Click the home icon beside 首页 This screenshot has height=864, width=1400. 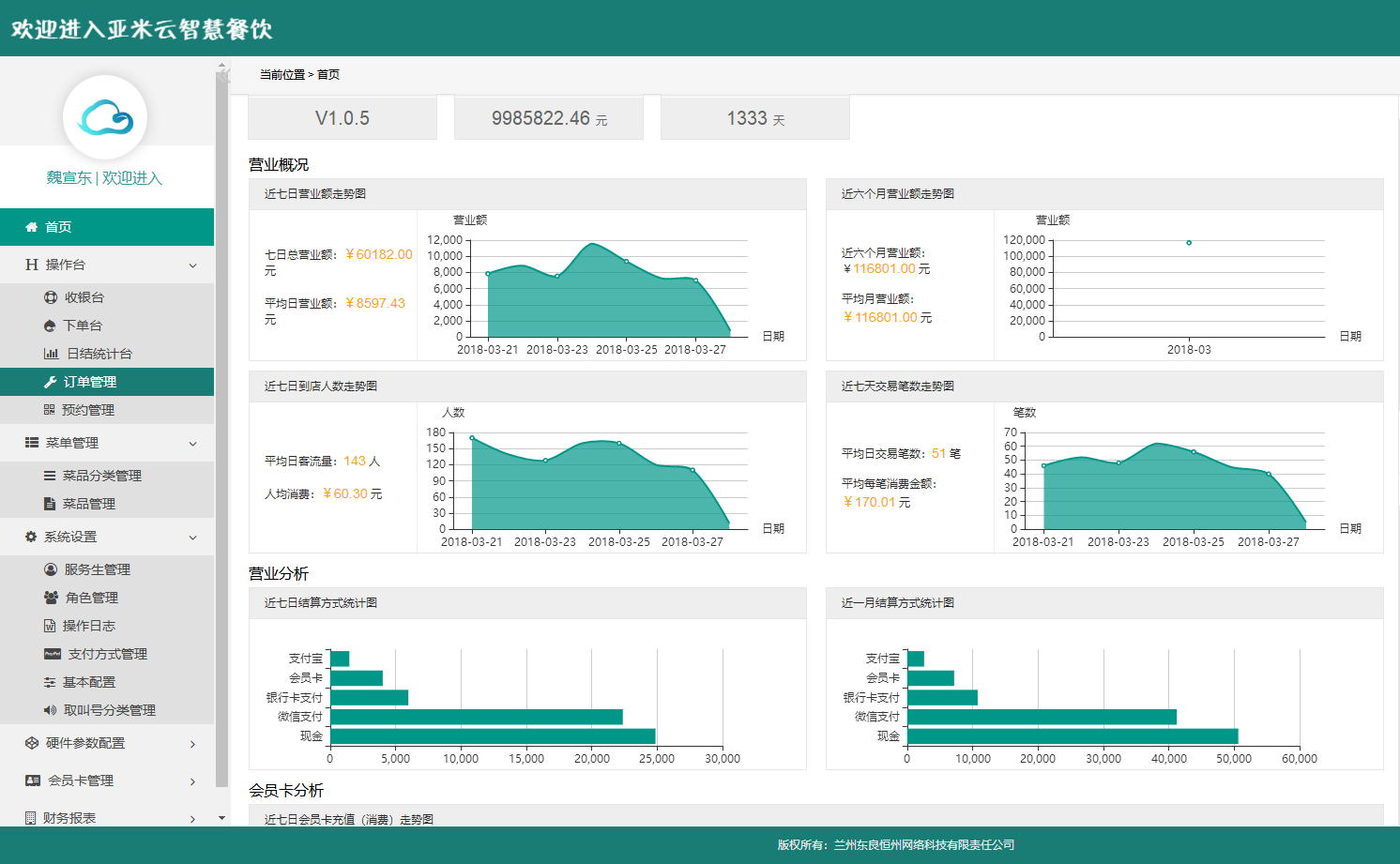[32, 227]
